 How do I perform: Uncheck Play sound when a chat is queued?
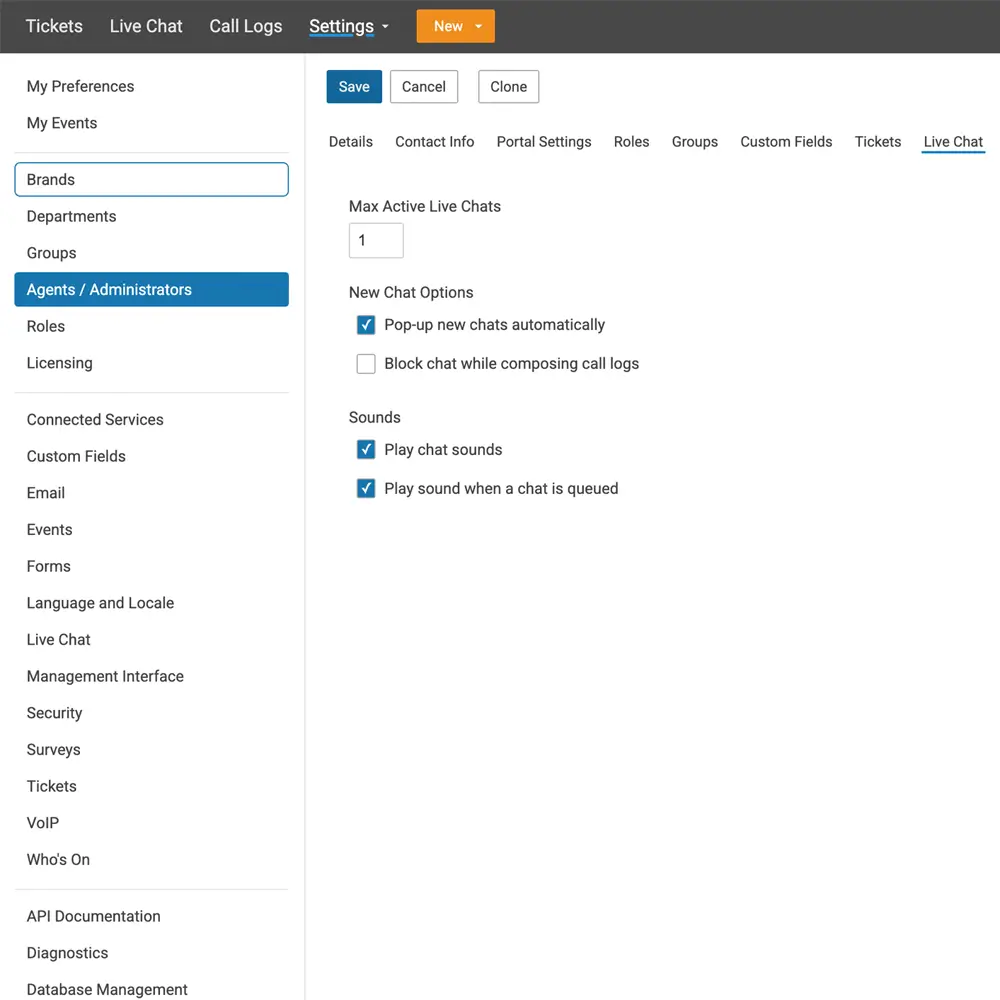(366, 488)
